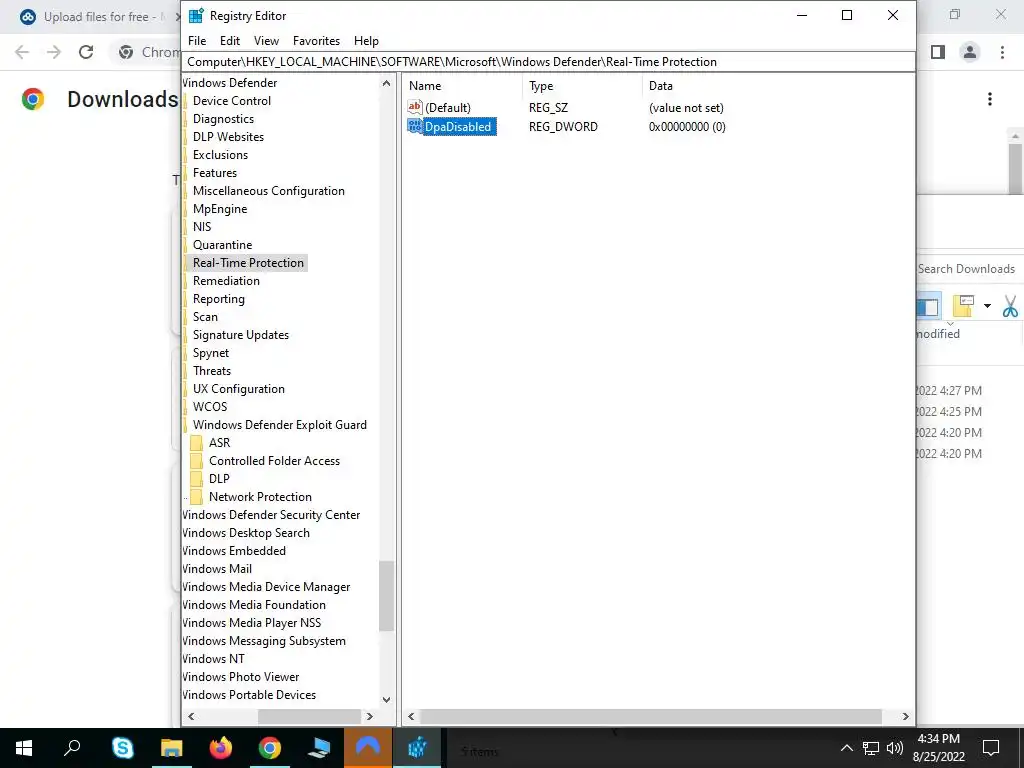The image size is (1024, 768).
Task: Select the Signature Updates key
Action: point(241,335)
